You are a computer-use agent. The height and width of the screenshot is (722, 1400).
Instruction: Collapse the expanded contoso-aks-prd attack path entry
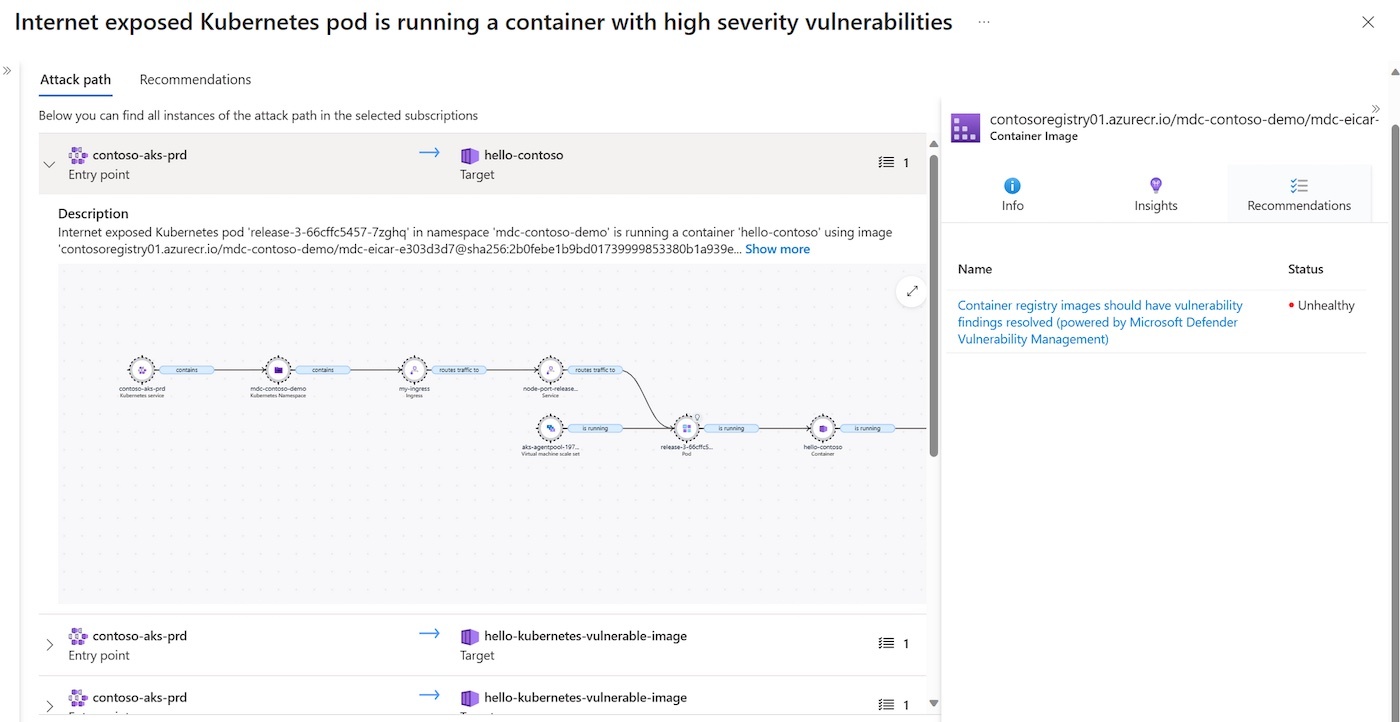click(47, 163)
